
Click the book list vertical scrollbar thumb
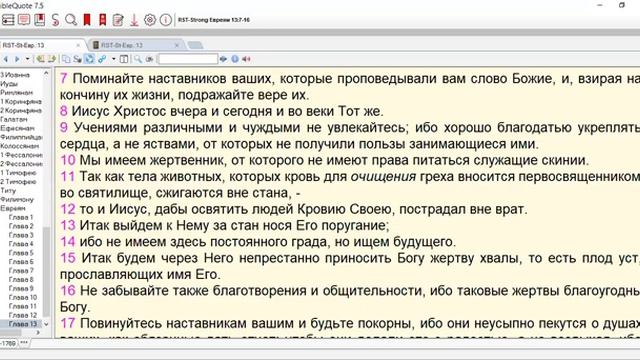pyautogui.click(x=46, y=271)
